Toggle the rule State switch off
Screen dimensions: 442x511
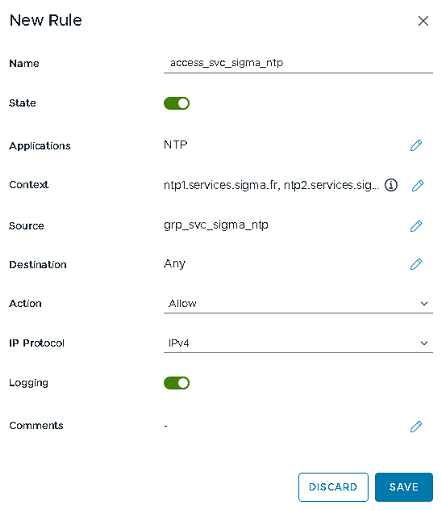click(177, 103)
